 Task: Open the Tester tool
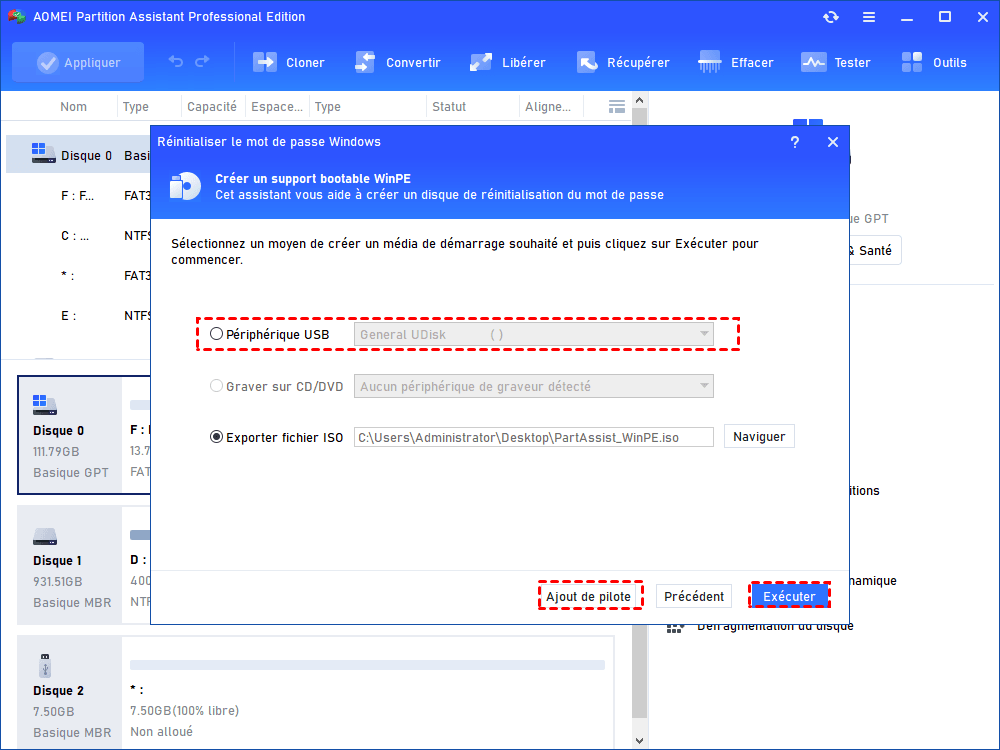(x=814, y=62)
